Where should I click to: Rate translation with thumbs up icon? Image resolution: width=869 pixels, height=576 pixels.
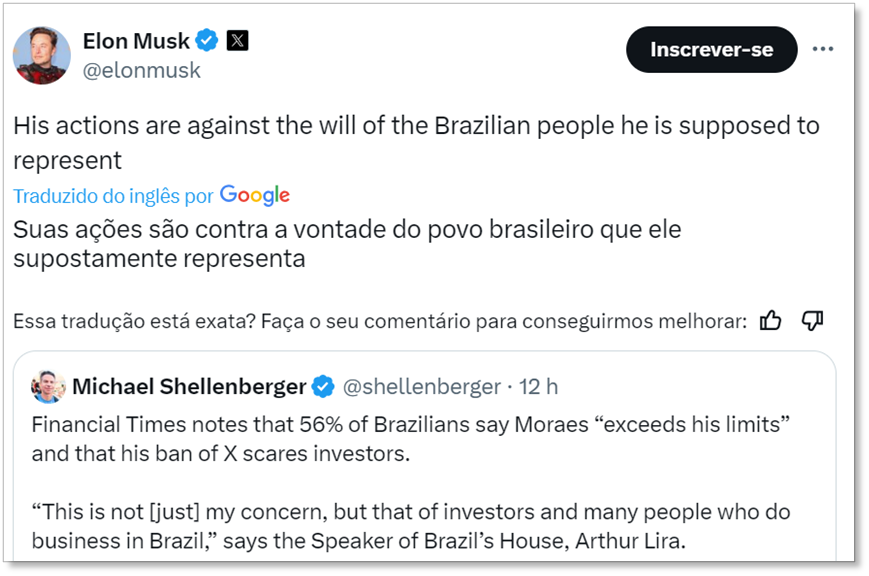770,321
